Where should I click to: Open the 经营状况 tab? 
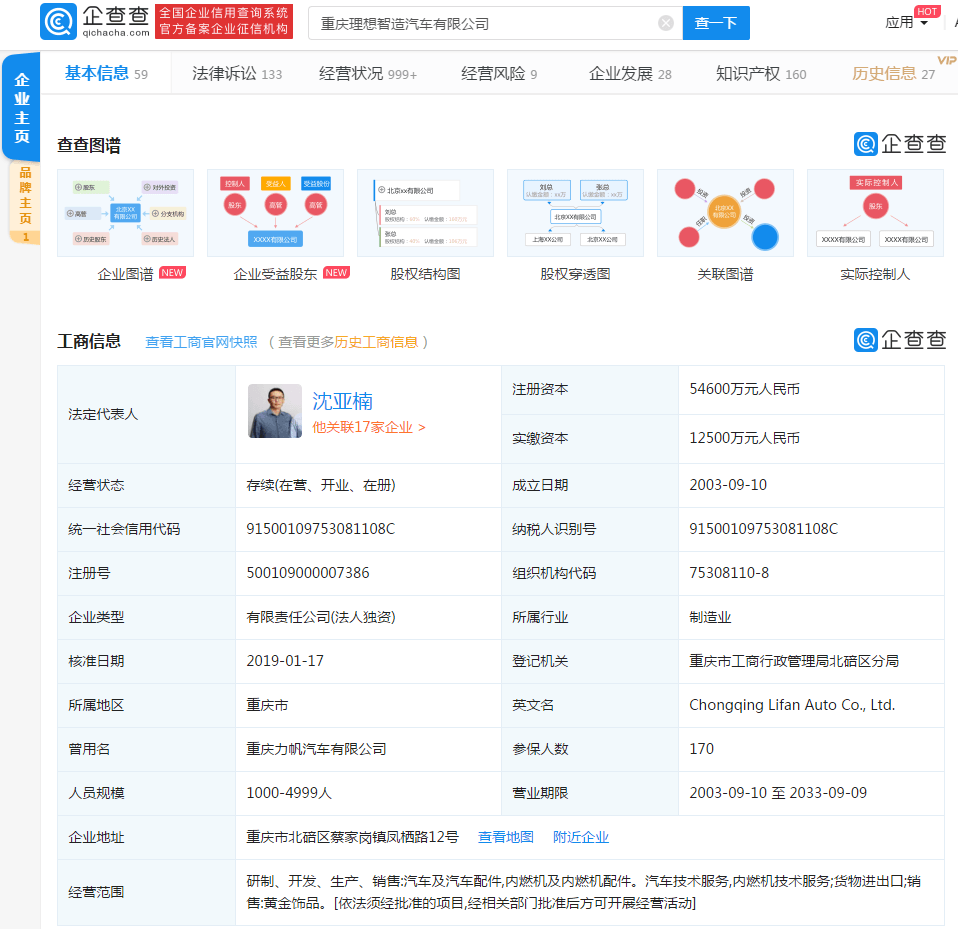[368, 73]
